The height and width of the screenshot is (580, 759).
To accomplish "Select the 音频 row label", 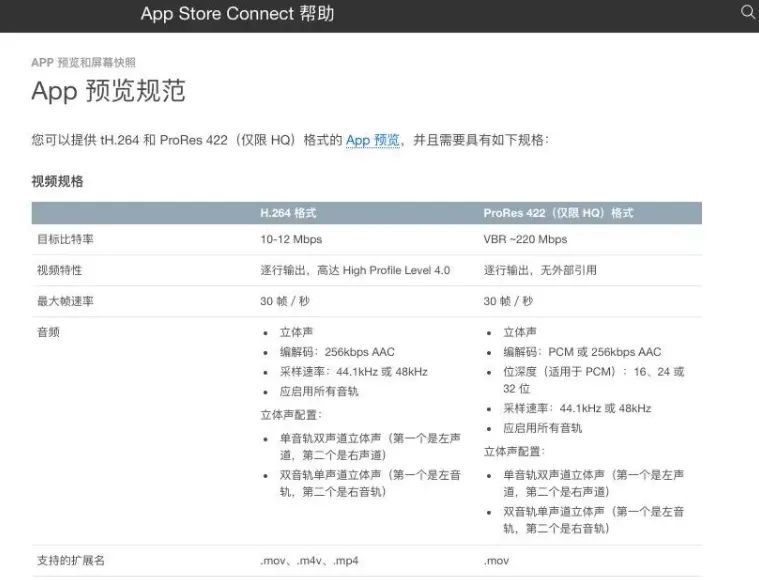I will tap(48, 332).
